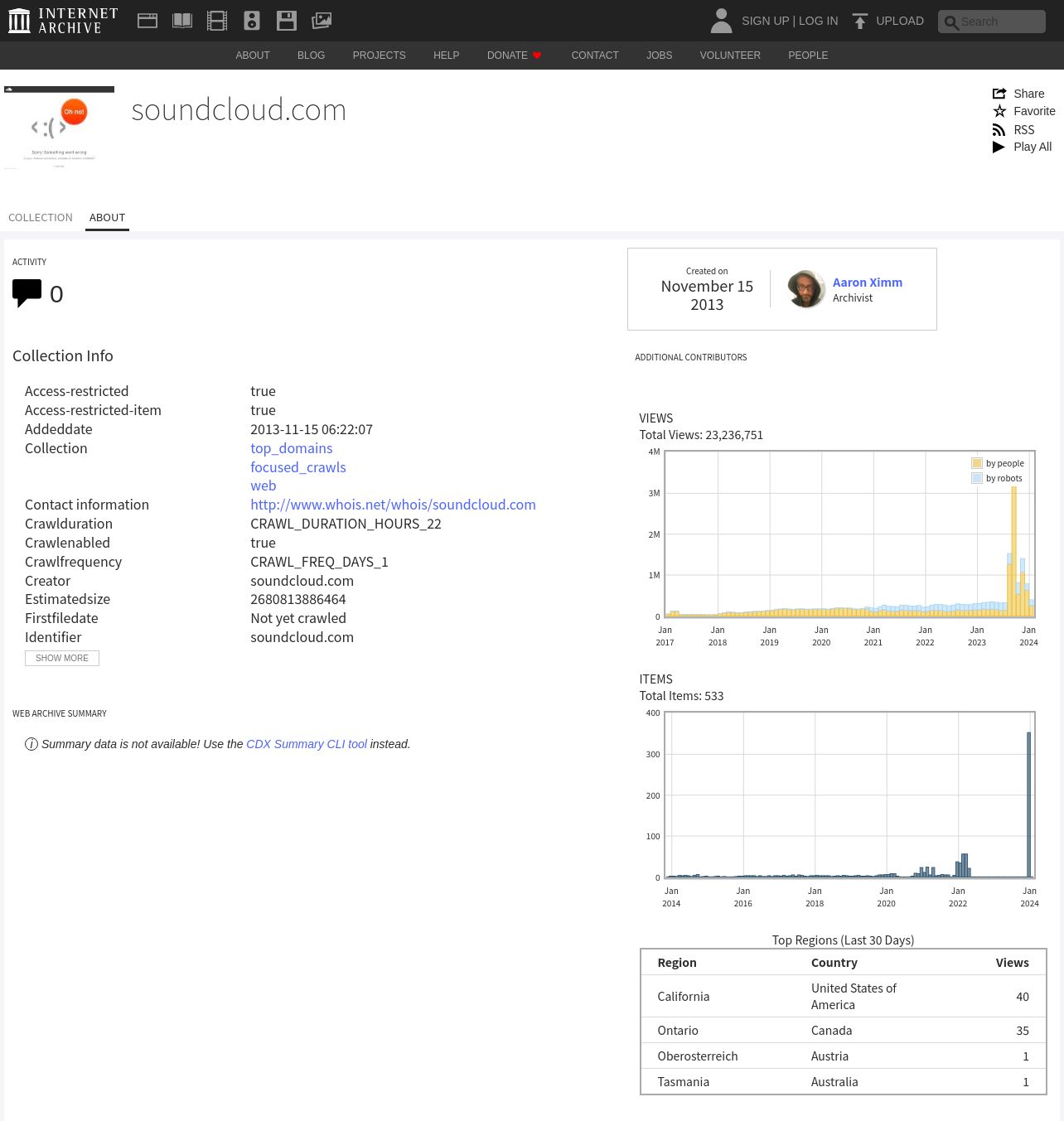Image resolution: width=1064 pixels, height=1121 pixels.
Task: Click the tallest items bar near Jan 2024
Action: click(1029, 805)
